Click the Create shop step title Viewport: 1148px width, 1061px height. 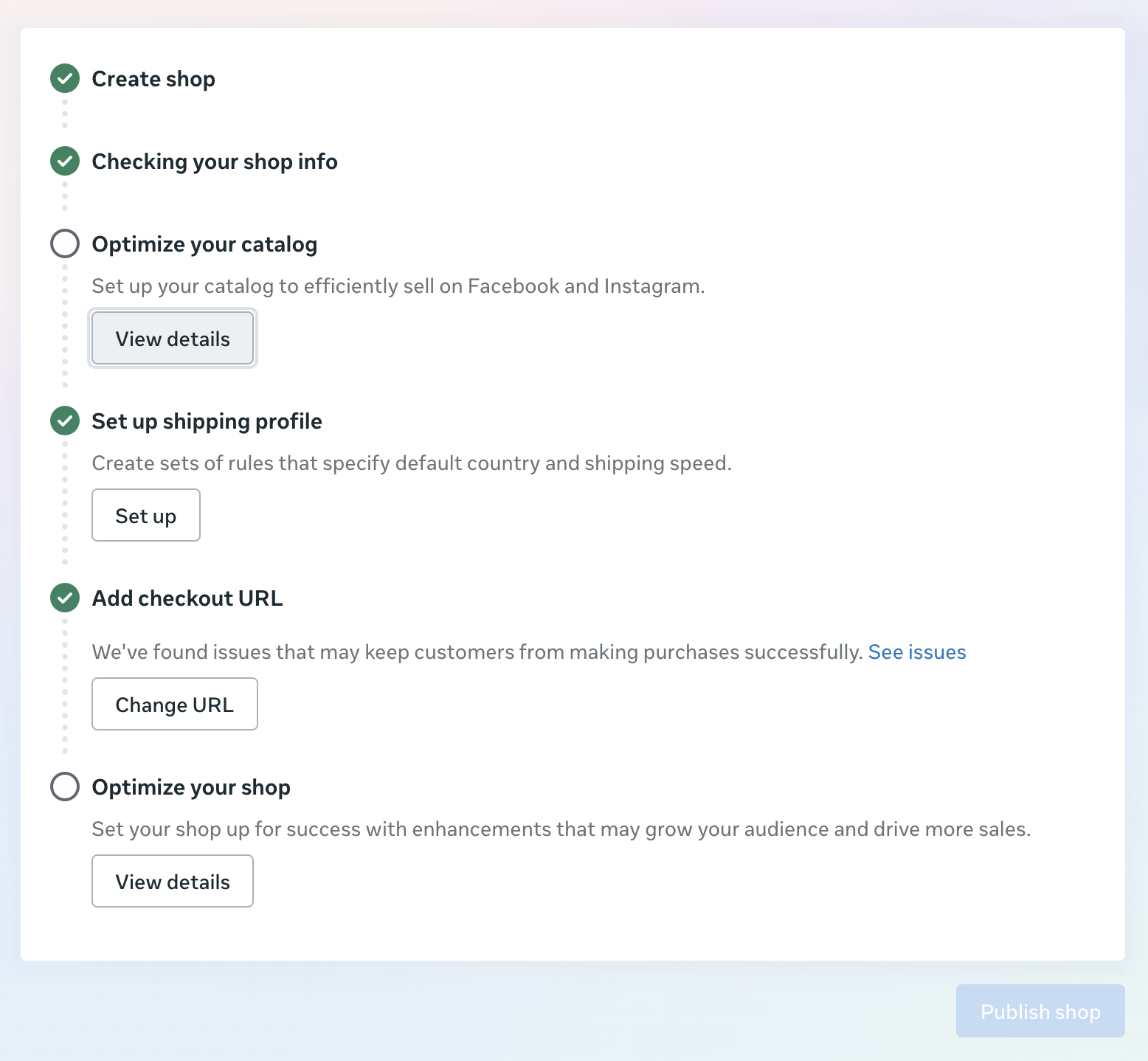pyautogui.click(x=153, y=79)
